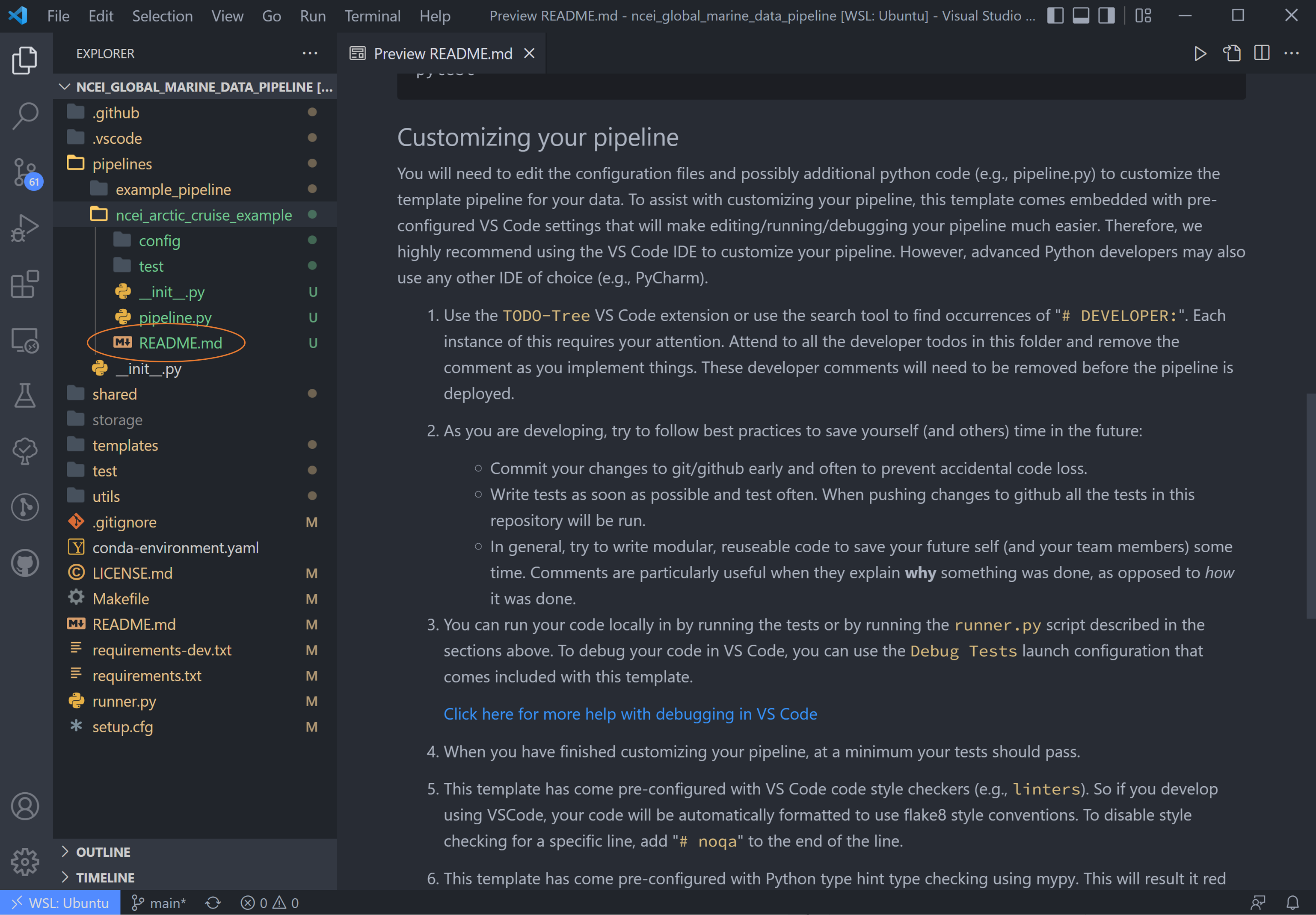This screenshot has height=915, width=1316.
Task: Close the Preview README.md tab
Action: click(x=530, y=53)
